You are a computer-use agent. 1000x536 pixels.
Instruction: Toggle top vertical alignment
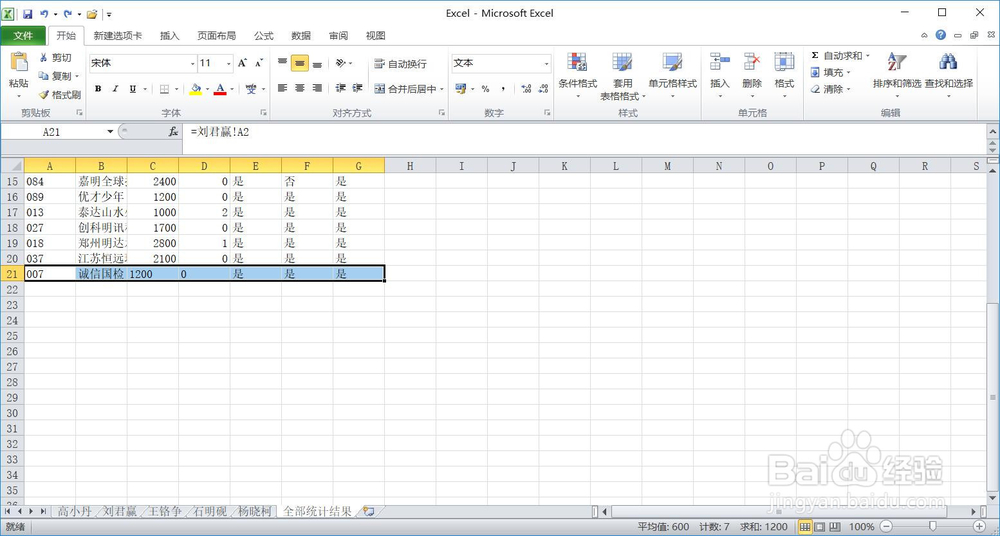(283, 63)
